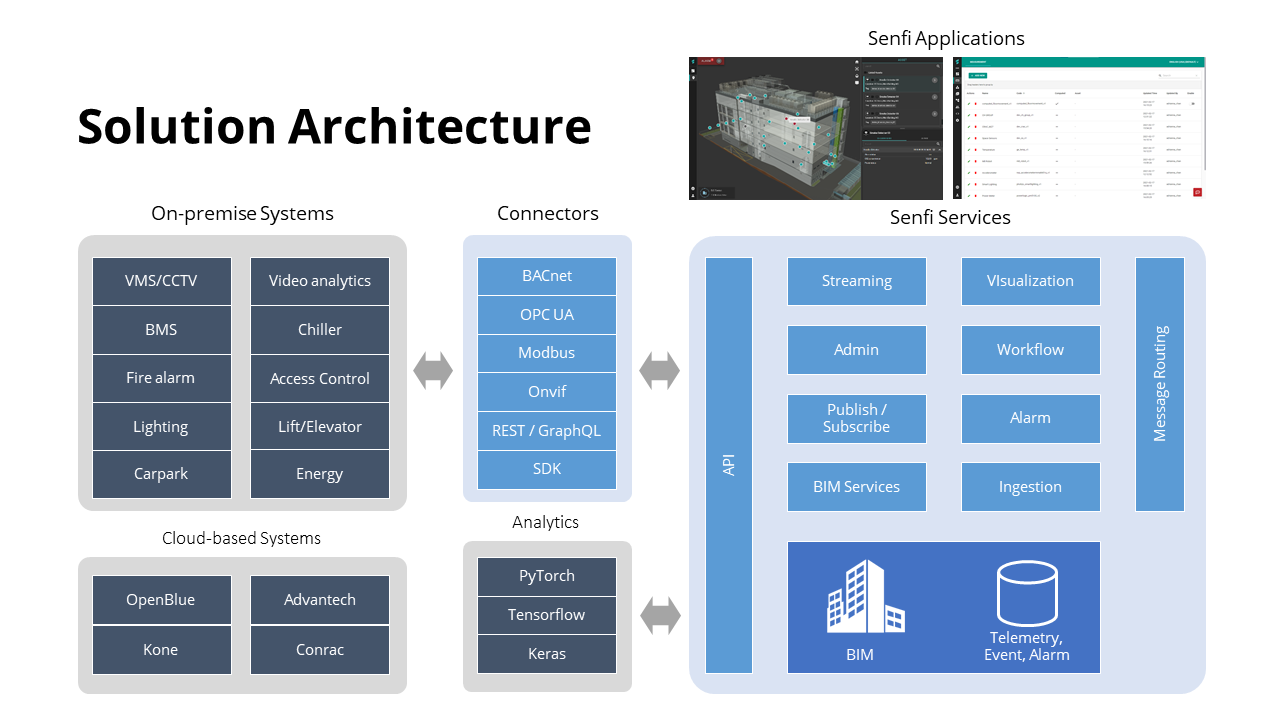
Task: Expand the On-premise Systems group
Action: 242,213
